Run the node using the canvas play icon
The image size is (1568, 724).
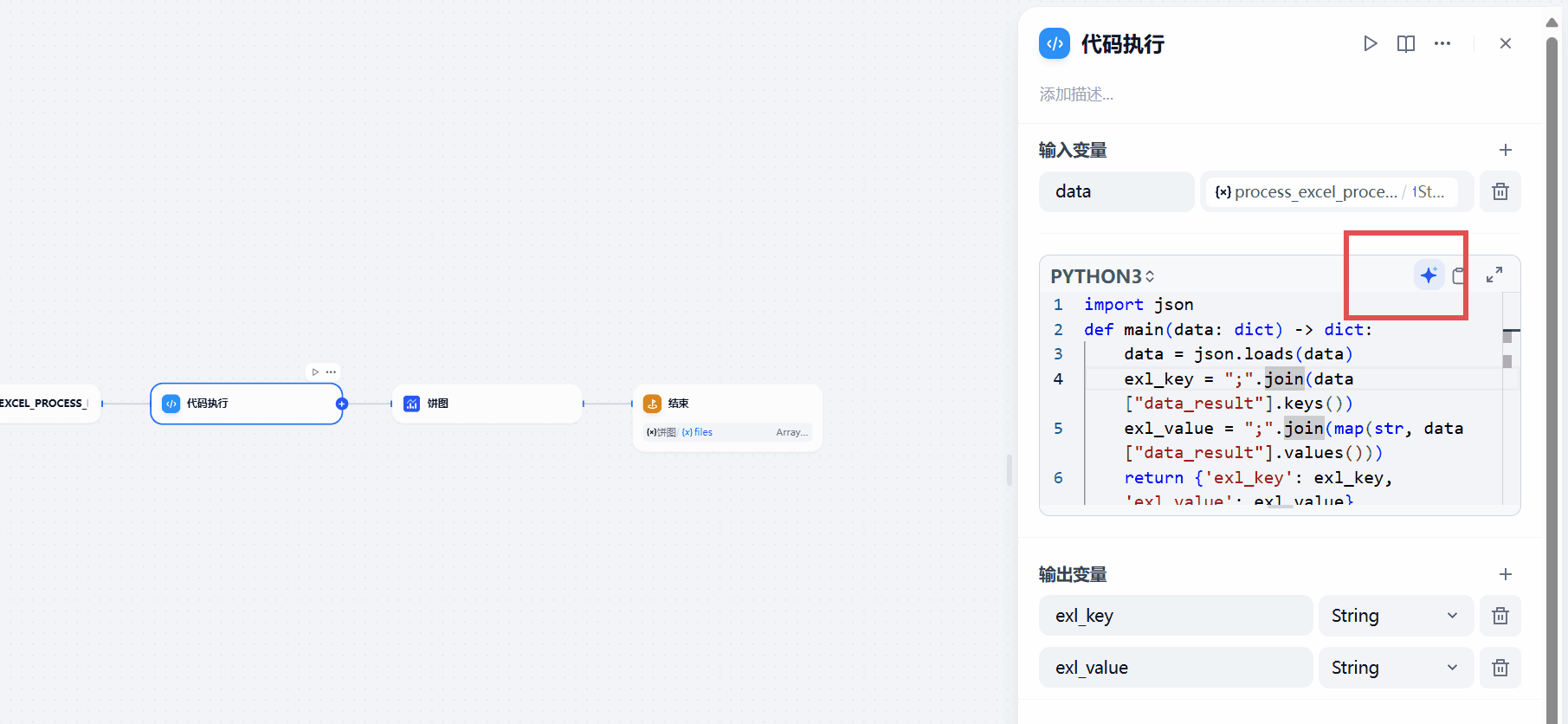(315, 372)
